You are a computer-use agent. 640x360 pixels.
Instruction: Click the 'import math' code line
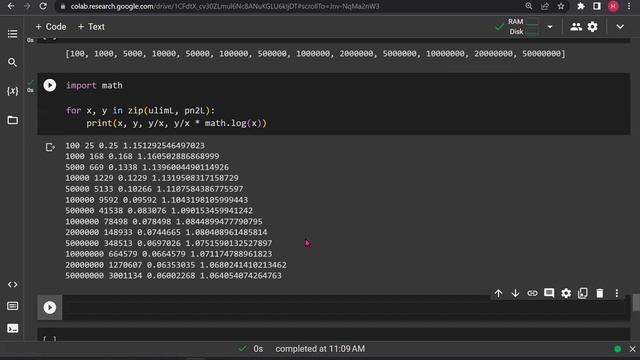click(x=94, y=85)
